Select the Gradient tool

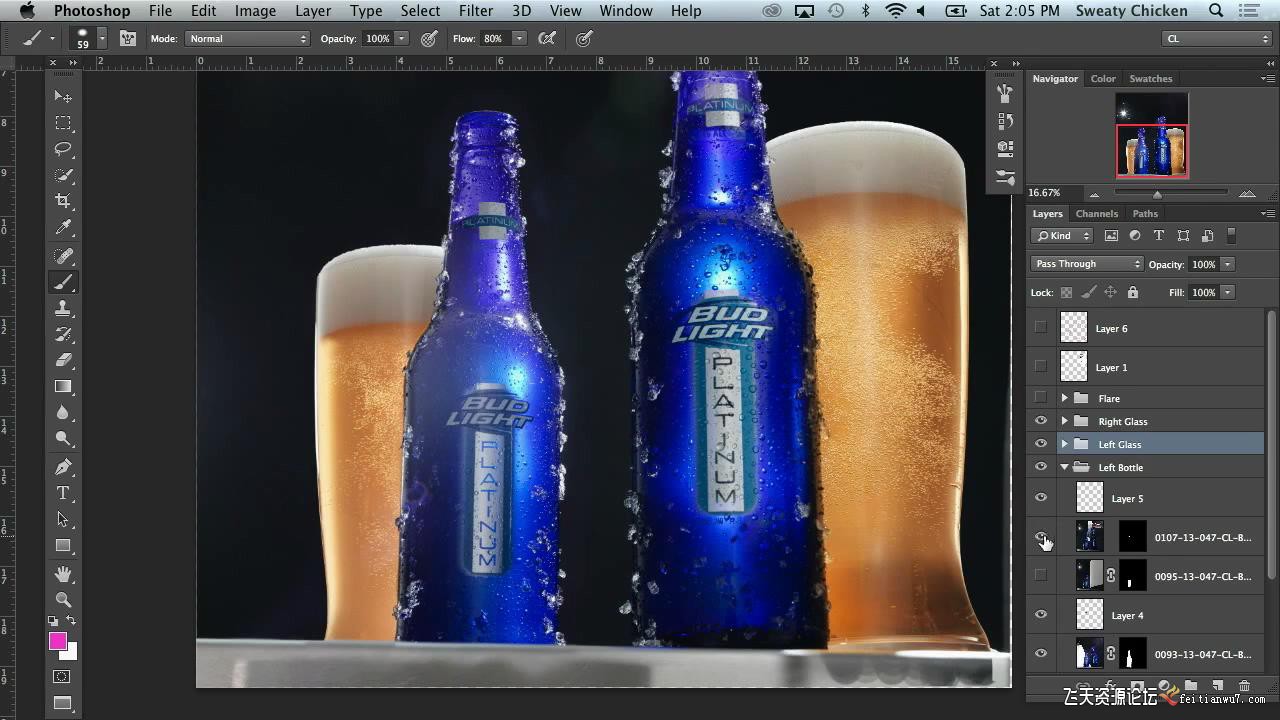coord(63,386)
